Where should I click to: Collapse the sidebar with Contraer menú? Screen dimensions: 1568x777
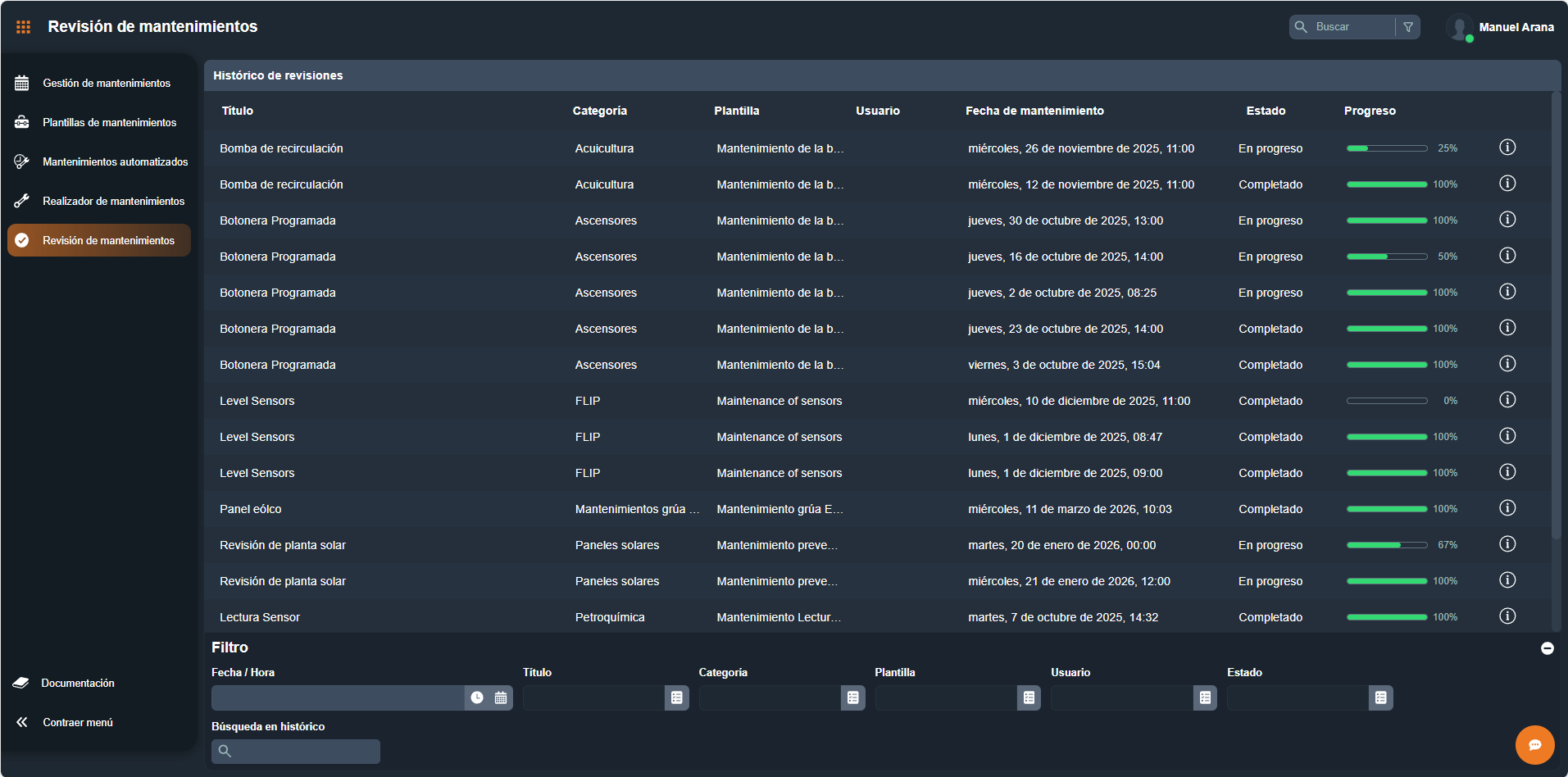tap(77, 722)
